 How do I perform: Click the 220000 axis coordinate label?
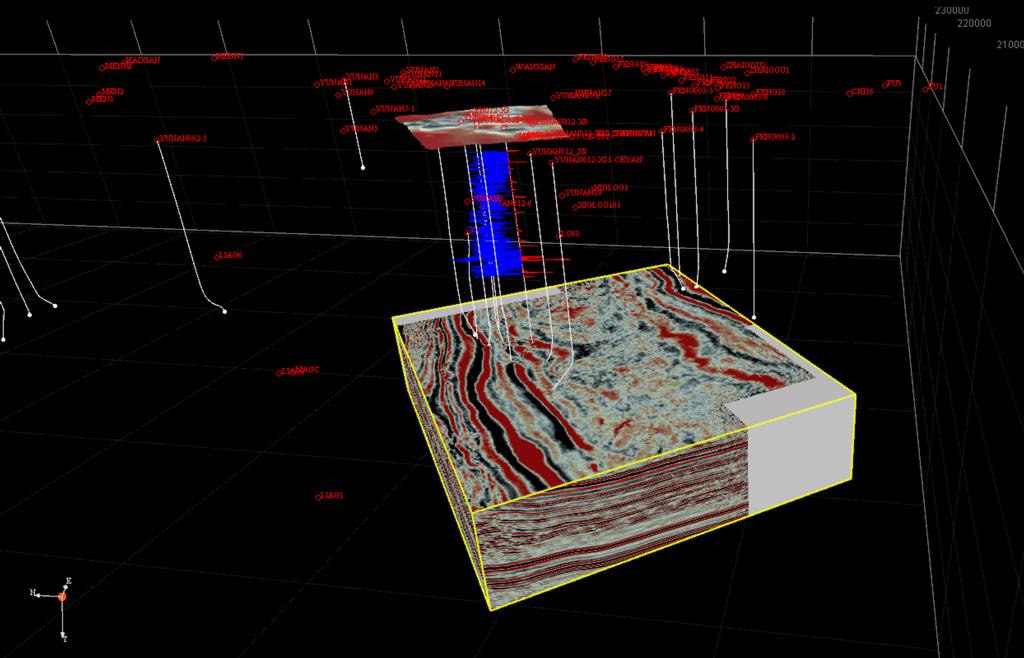click(x=974, y=24)
